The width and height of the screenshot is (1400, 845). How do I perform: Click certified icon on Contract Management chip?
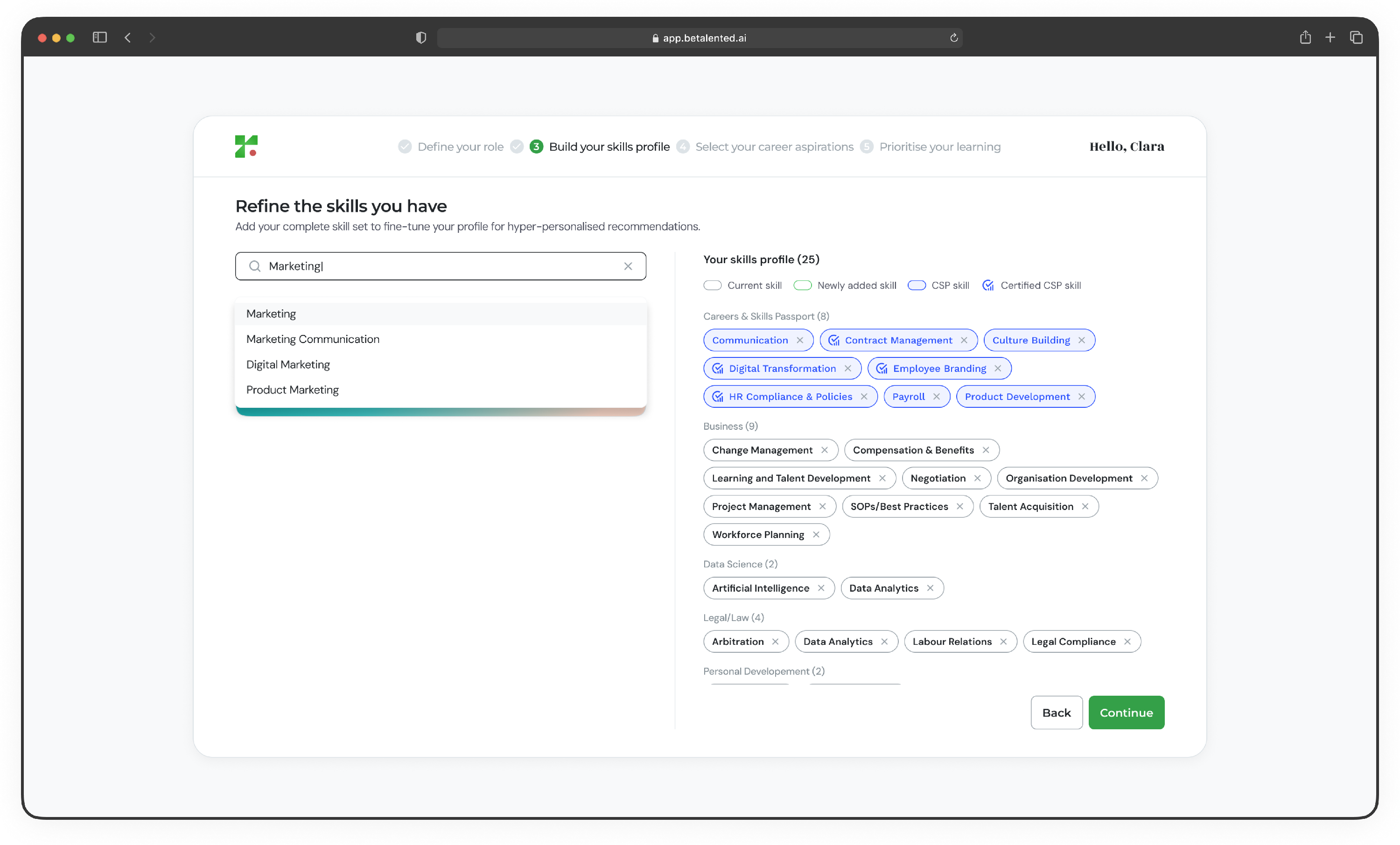833,340
